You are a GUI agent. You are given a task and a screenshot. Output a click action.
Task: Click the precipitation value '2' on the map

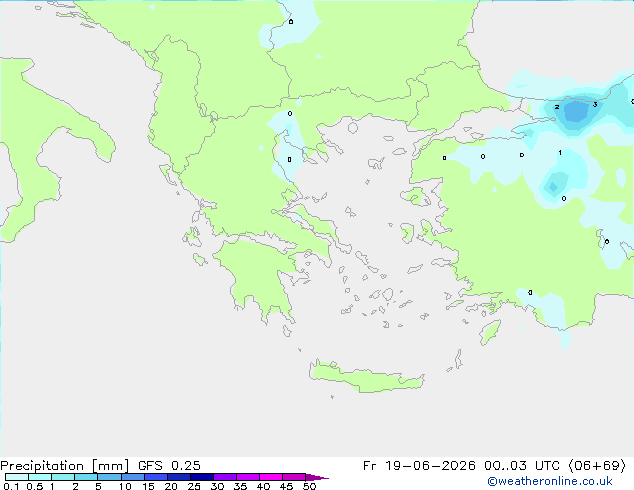[x=557, y=107]
